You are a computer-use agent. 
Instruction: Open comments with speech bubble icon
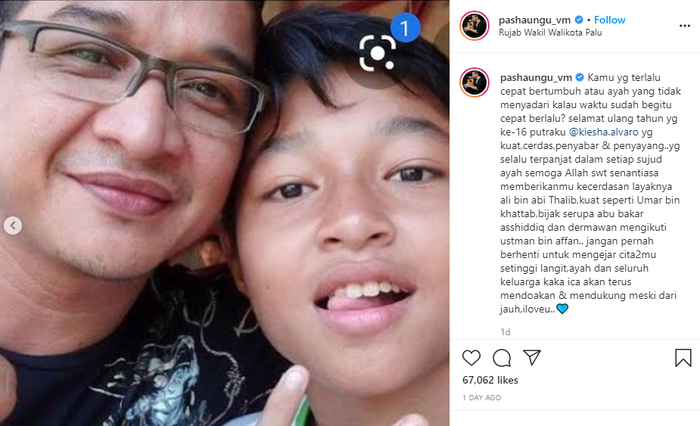502,358
